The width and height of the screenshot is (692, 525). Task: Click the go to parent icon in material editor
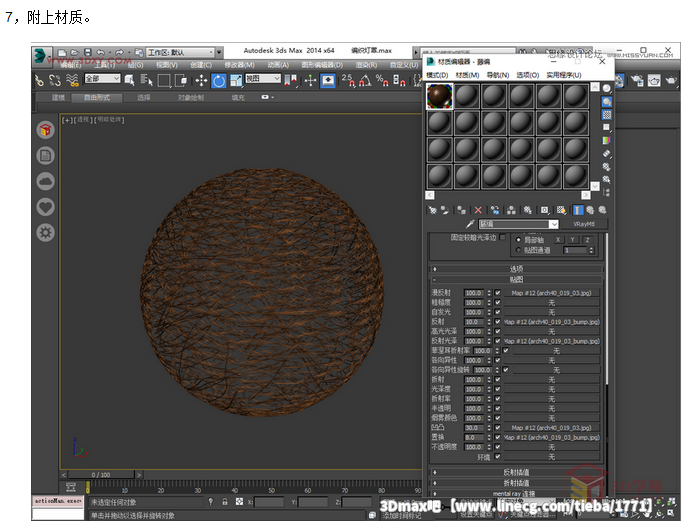[x=590, y=210]
